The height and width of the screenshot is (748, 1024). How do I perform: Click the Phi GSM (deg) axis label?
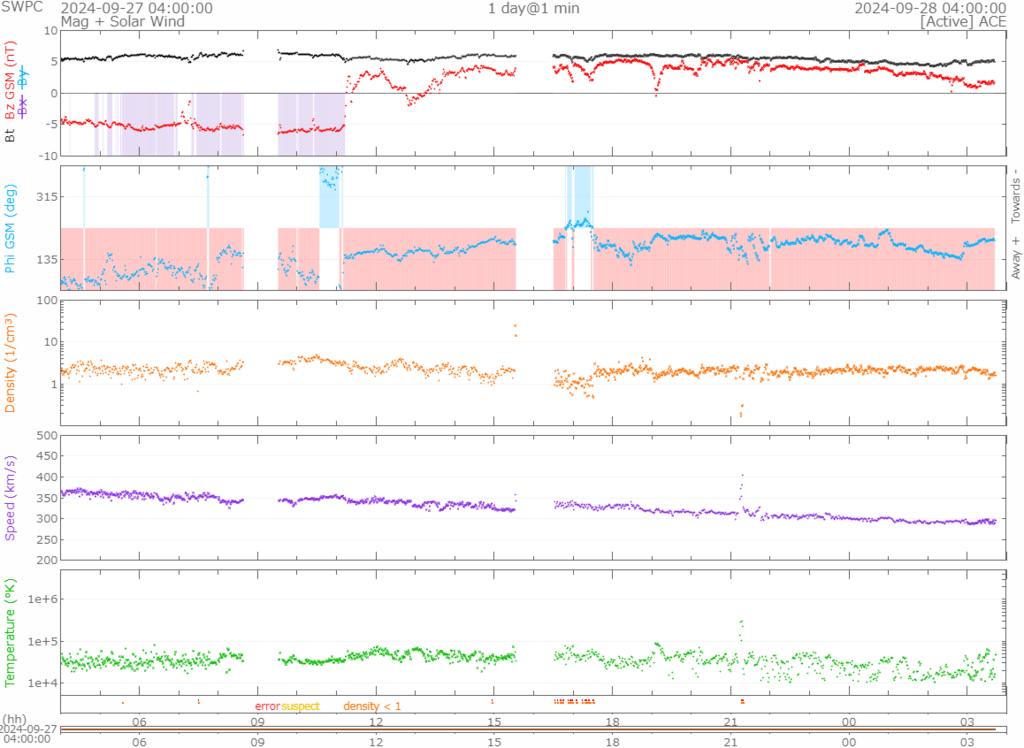pos(11,228)
